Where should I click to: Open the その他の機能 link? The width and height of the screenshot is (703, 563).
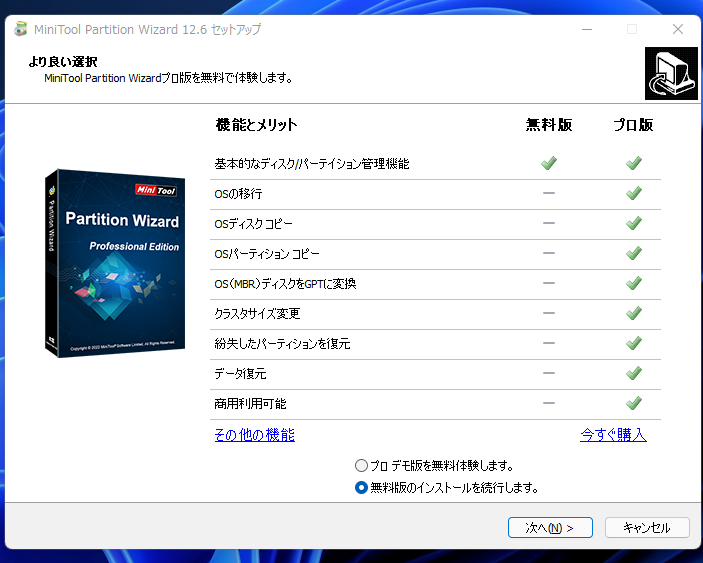[x=255, y=434]
